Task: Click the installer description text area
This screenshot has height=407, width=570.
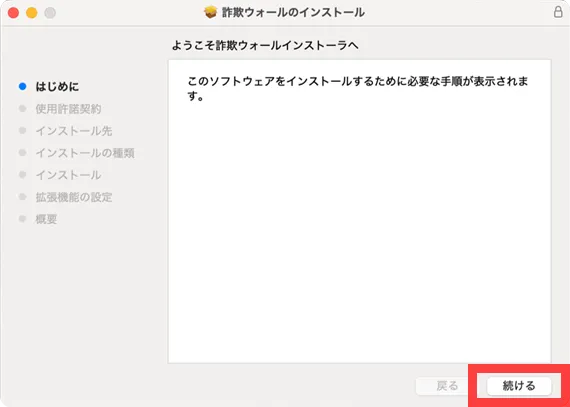Action: click(359, 212)
